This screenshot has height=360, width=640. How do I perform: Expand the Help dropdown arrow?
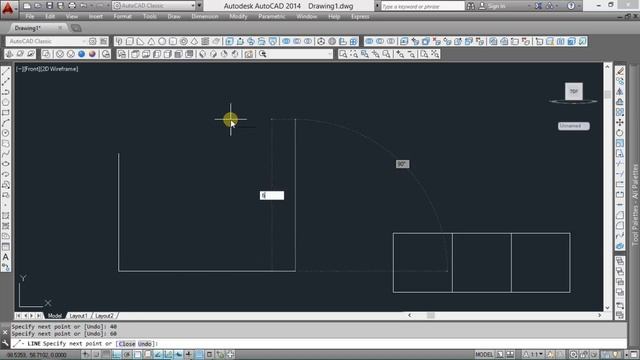click(x=579, y=6)
